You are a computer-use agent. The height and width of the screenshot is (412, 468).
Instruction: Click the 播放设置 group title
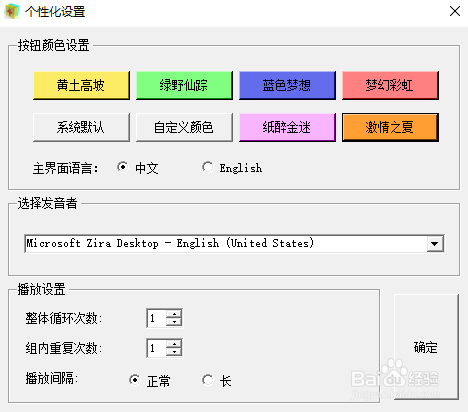pyautogui.click(x=41, y=289)
